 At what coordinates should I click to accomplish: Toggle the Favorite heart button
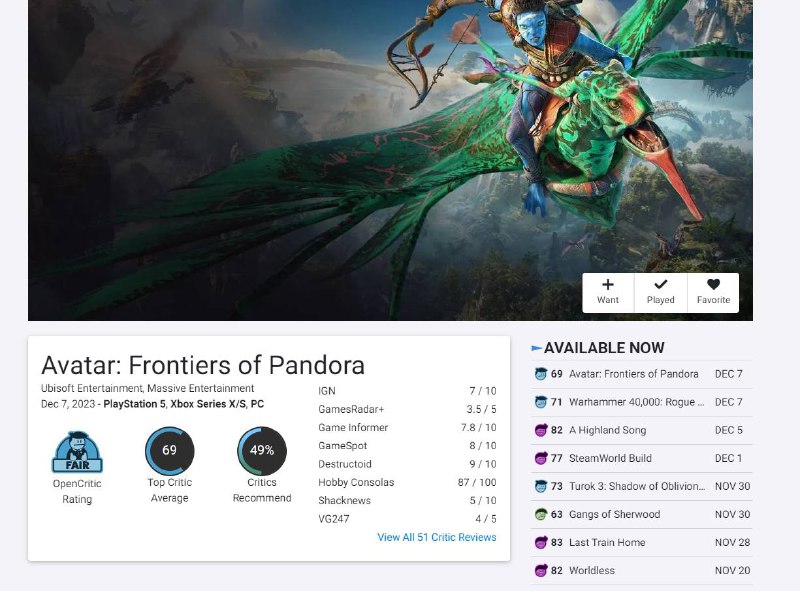click(713, 293)
